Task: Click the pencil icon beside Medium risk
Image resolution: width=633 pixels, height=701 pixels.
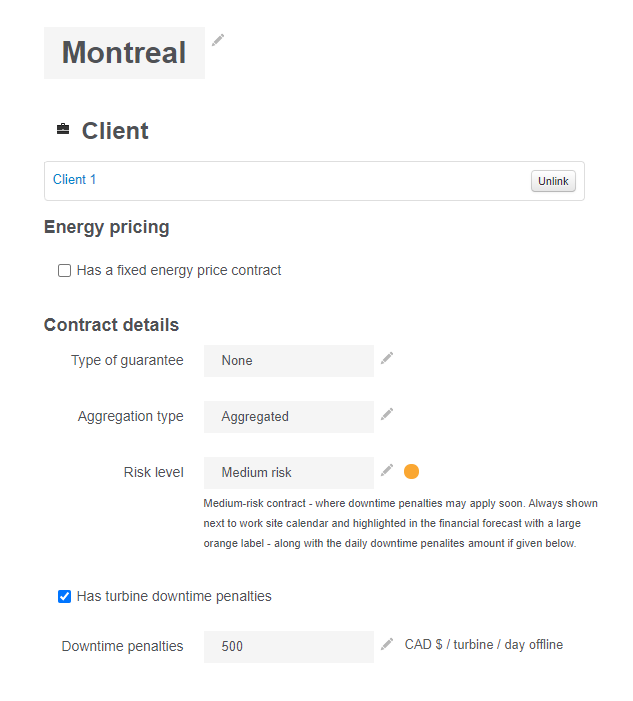Action: (387, 470)
